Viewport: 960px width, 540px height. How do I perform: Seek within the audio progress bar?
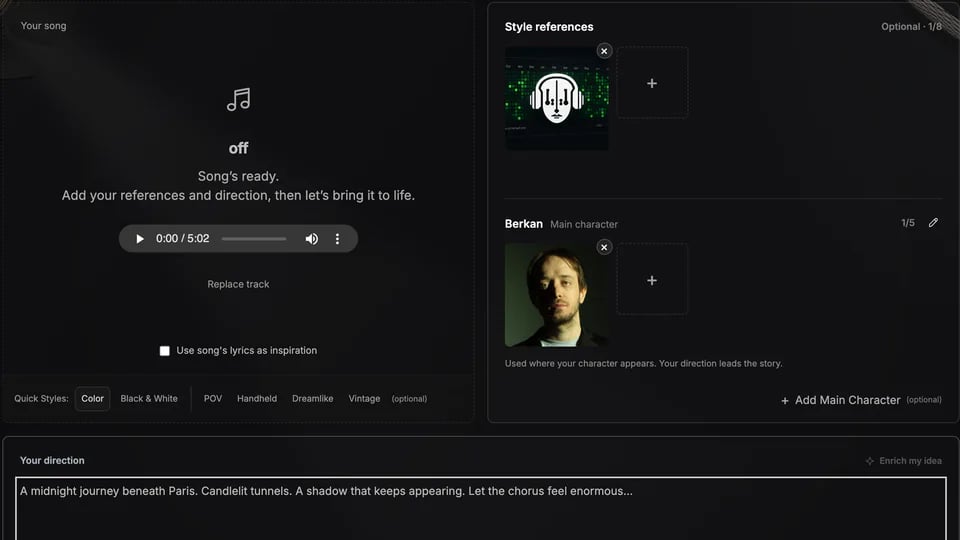tap(253, 239)
